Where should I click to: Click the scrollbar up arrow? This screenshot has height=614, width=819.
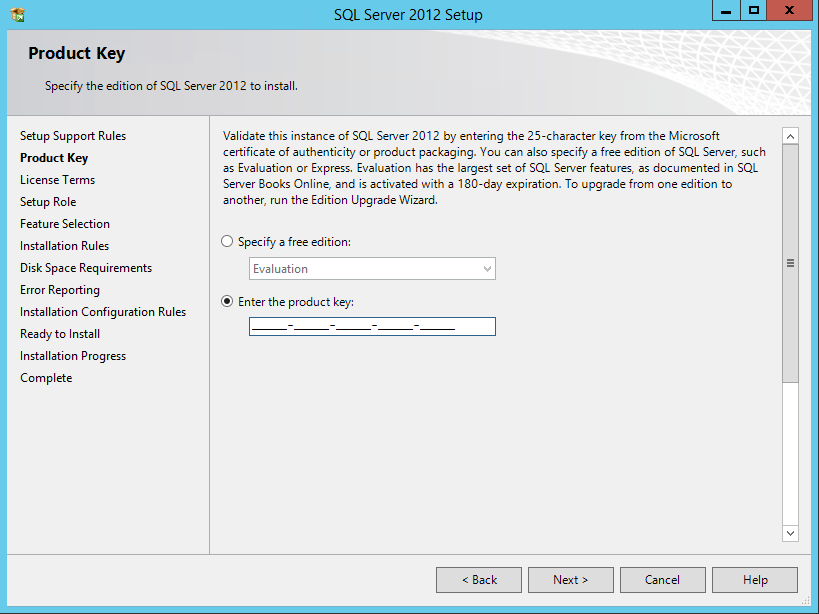click(790, 136)
